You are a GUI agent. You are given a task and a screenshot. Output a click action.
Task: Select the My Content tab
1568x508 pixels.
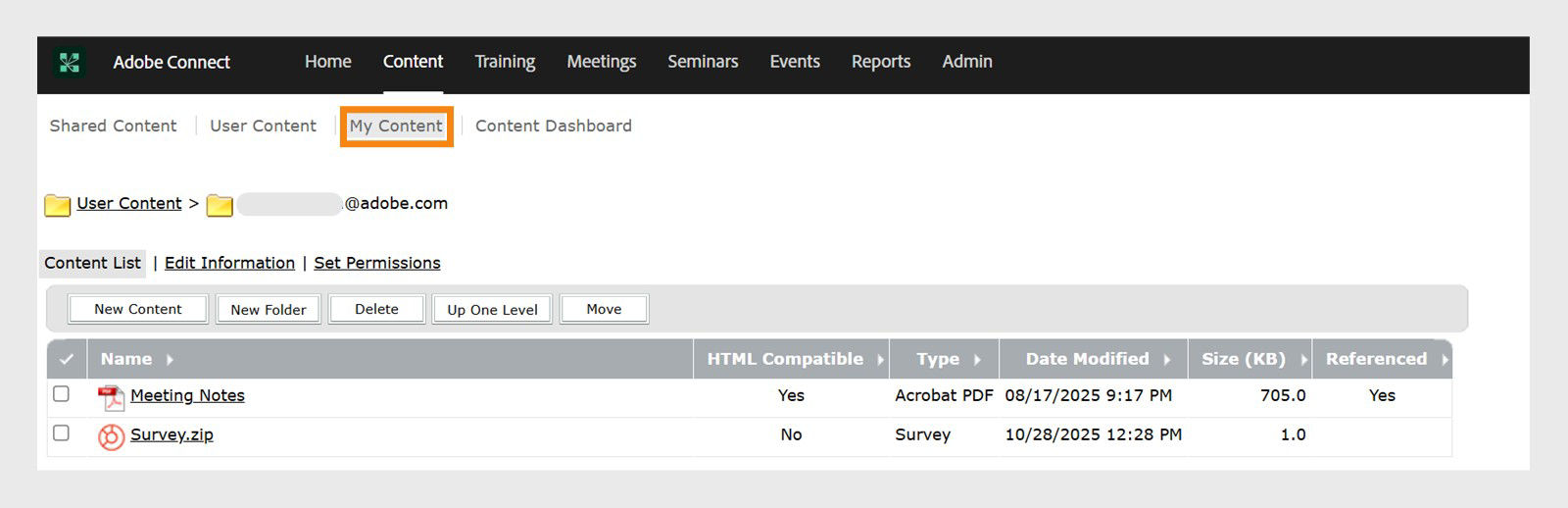(x=396, y=127)
